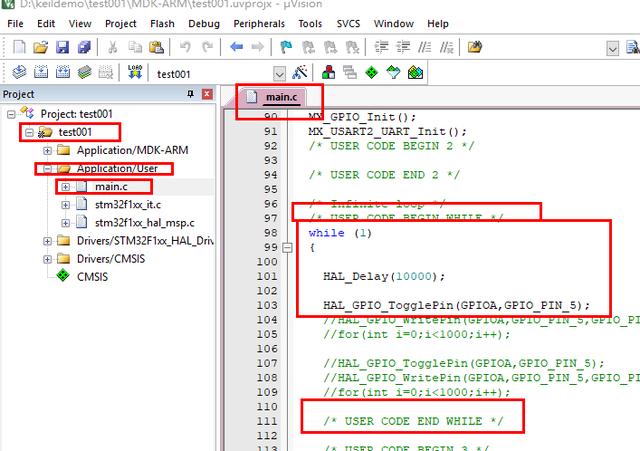
Task: Switch to the main.c editor tab
Action: coord(276,97)
